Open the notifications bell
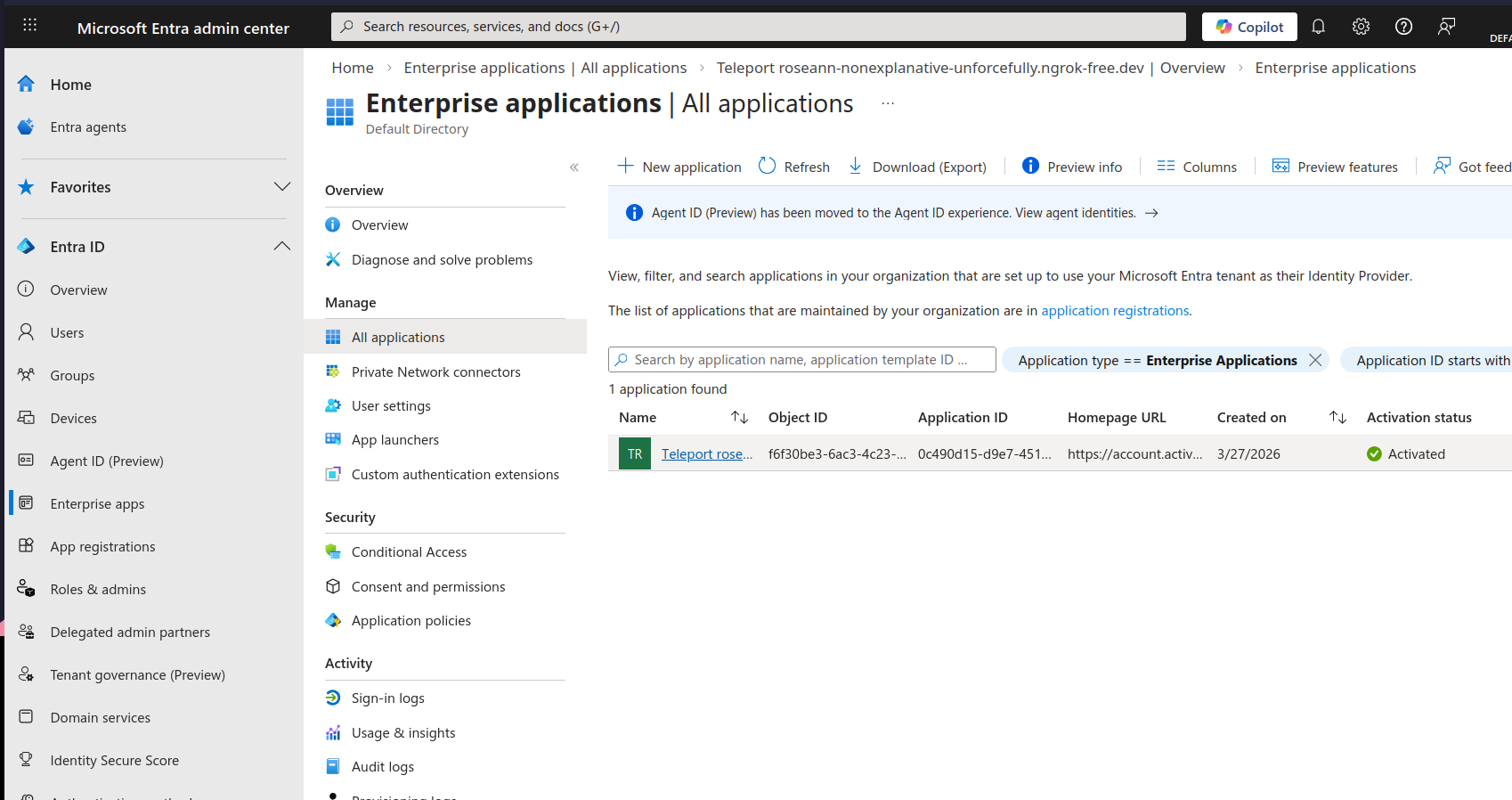 [1318, 27]
